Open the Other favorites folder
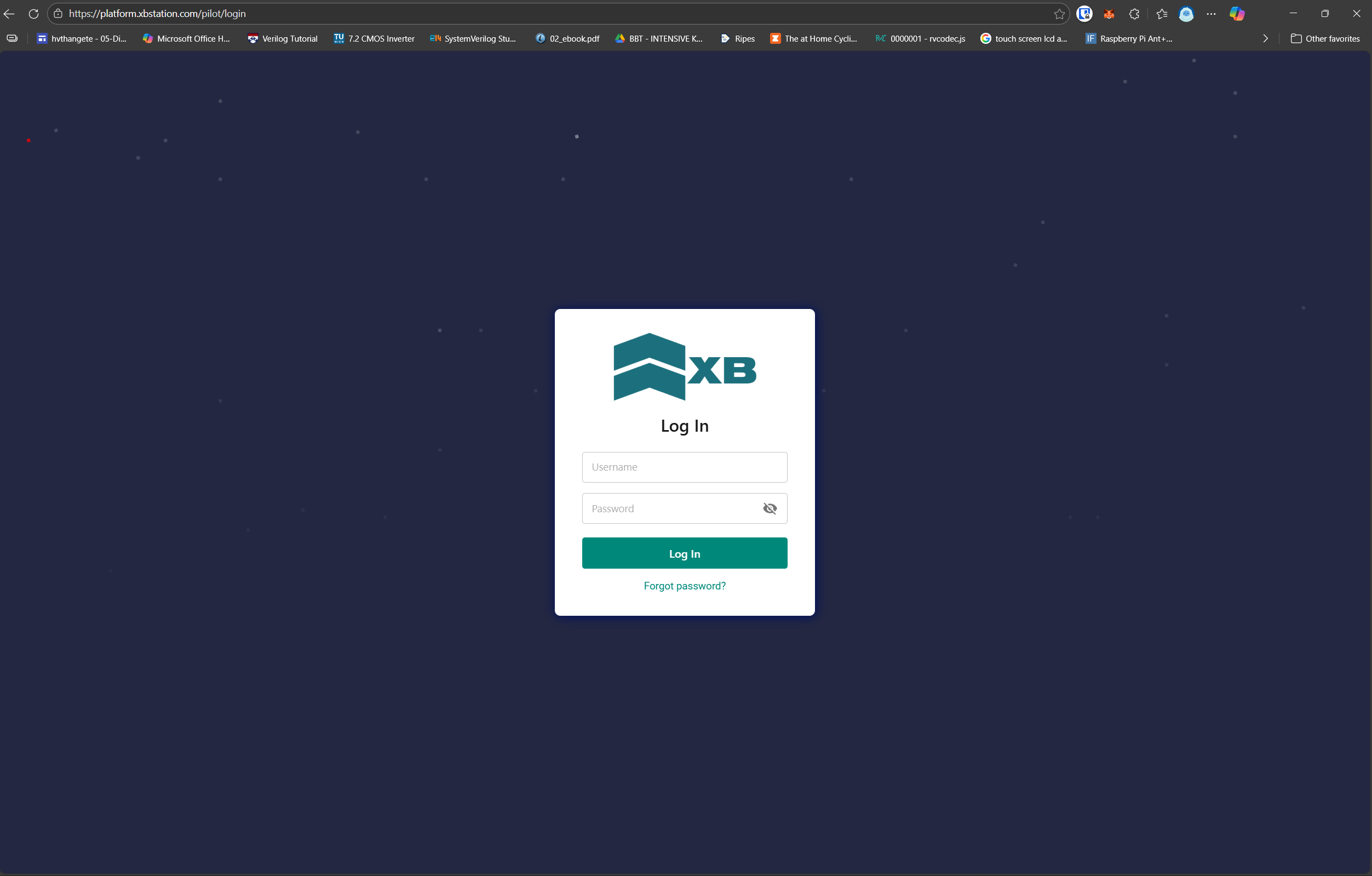Viewport: 1372px width, 876px height. tap(1325, 38)
